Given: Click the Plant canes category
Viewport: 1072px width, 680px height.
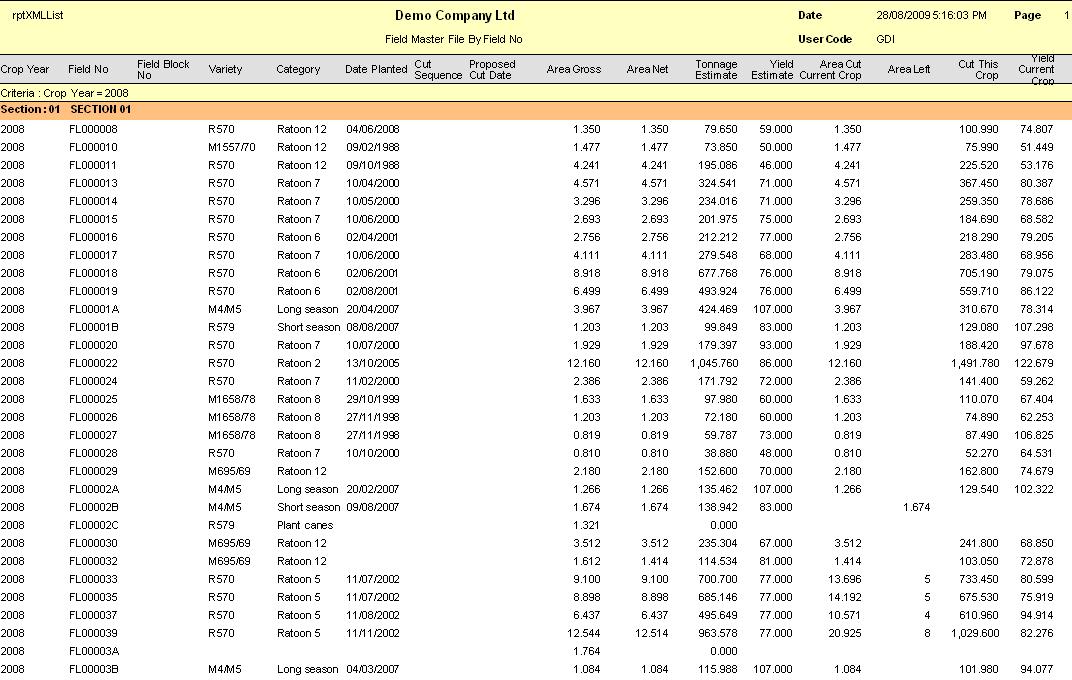Looking at the screenshot, I should coord(305,525).
